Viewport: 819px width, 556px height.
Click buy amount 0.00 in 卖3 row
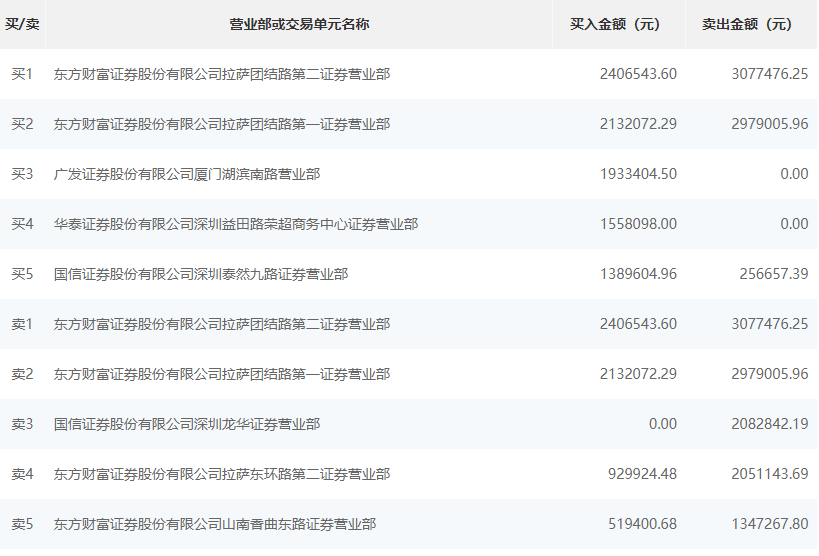(x=663, y=424)
